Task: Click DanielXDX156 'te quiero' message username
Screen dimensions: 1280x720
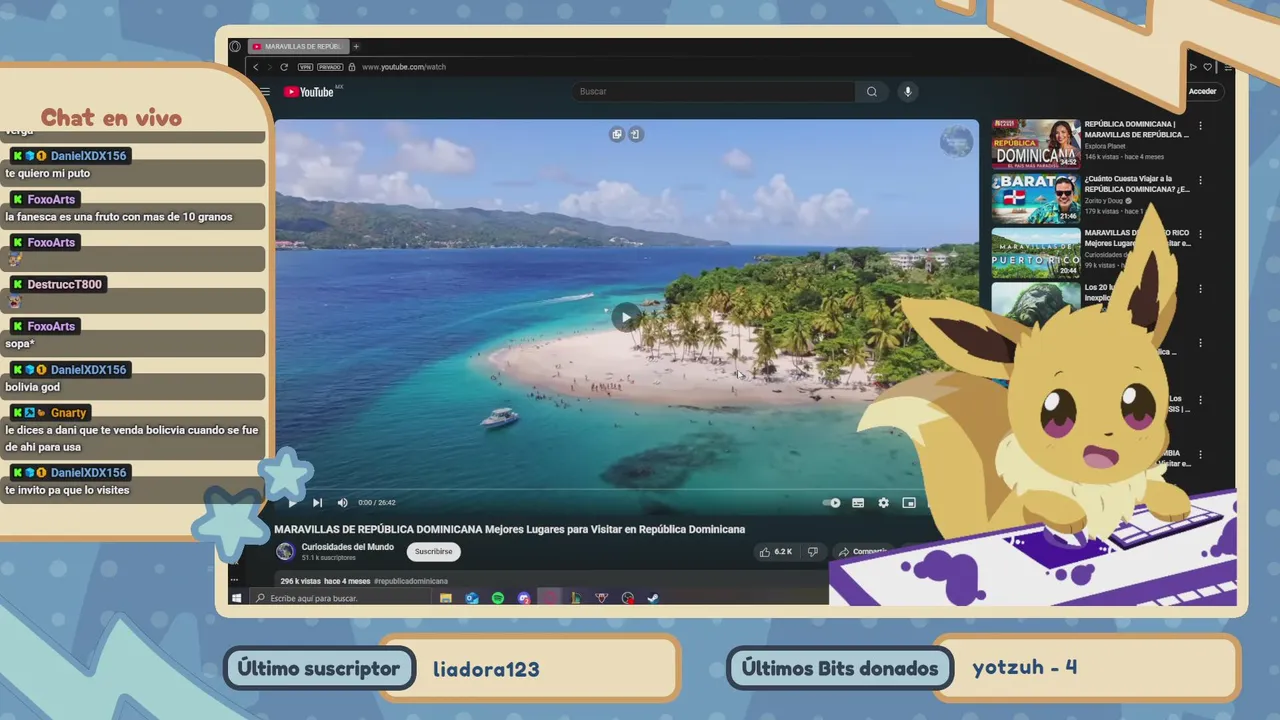Action: click(x=89, y=156)
